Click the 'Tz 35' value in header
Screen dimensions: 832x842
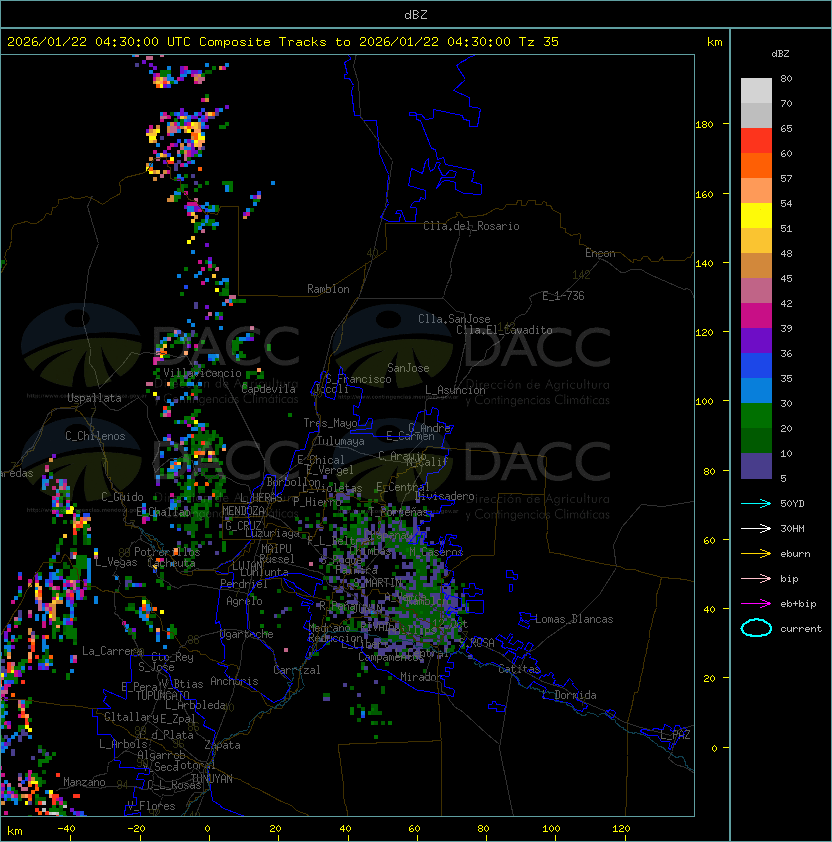539,42
